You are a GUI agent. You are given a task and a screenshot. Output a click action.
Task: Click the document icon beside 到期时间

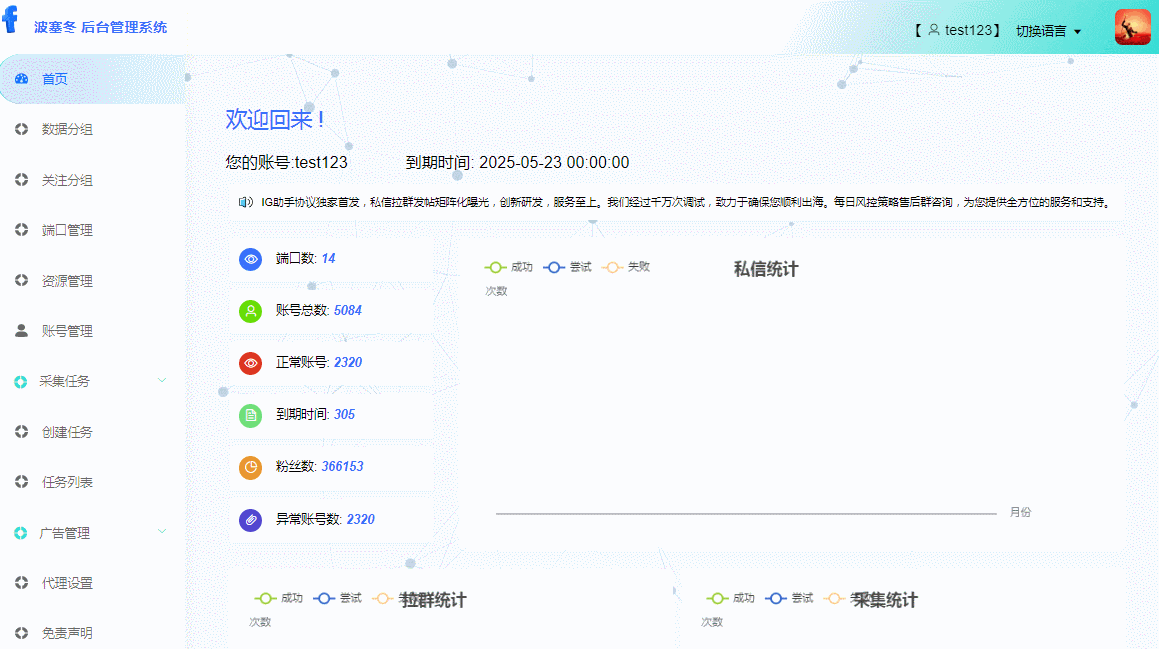pyautogui.click(x=250, y=415)
